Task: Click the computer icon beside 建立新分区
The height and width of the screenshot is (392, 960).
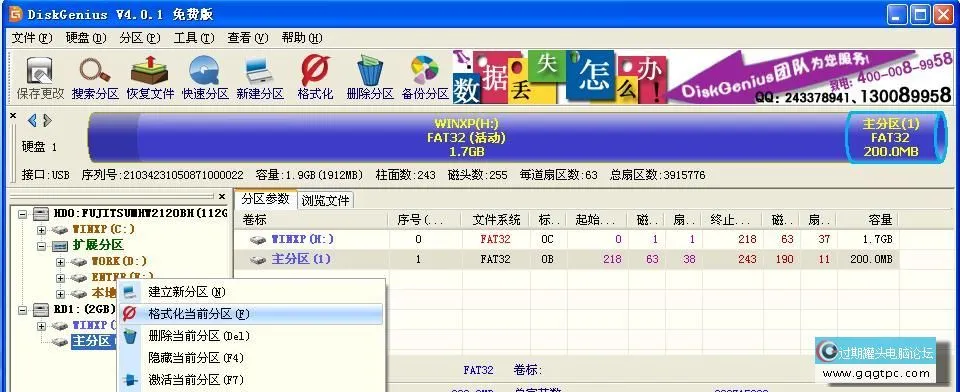Action: pyautogui.click(x=130, y=292)
